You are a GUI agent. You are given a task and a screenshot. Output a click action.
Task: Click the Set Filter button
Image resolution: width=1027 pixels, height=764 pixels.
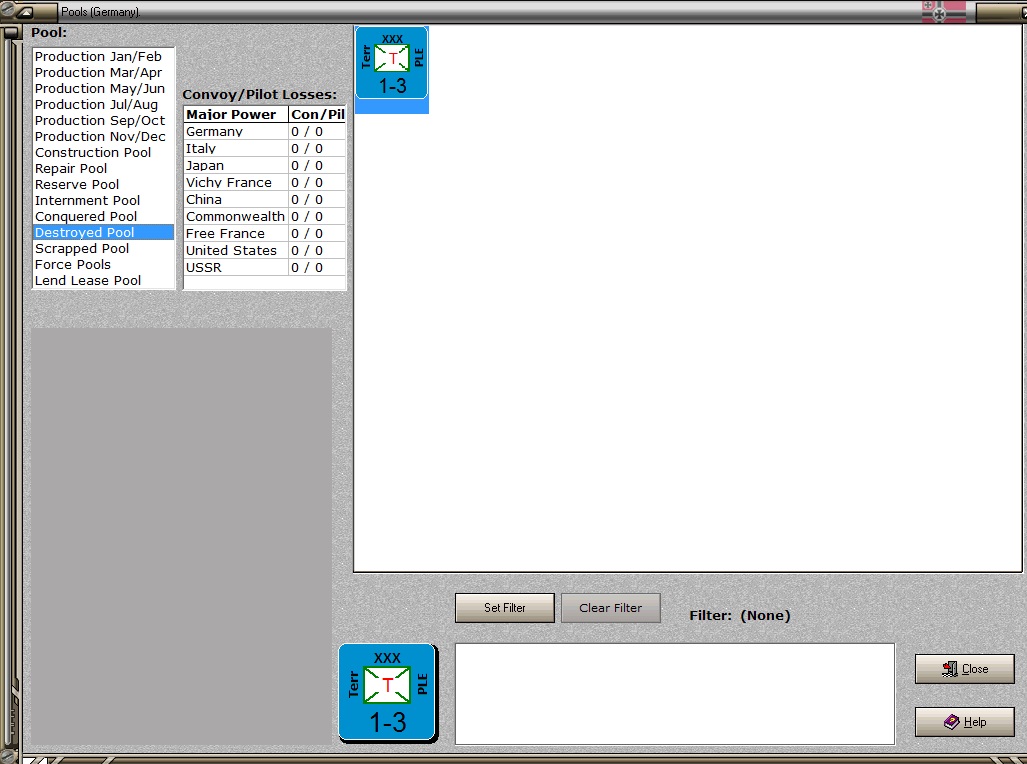pyautogui.click(x=504, y=608)
